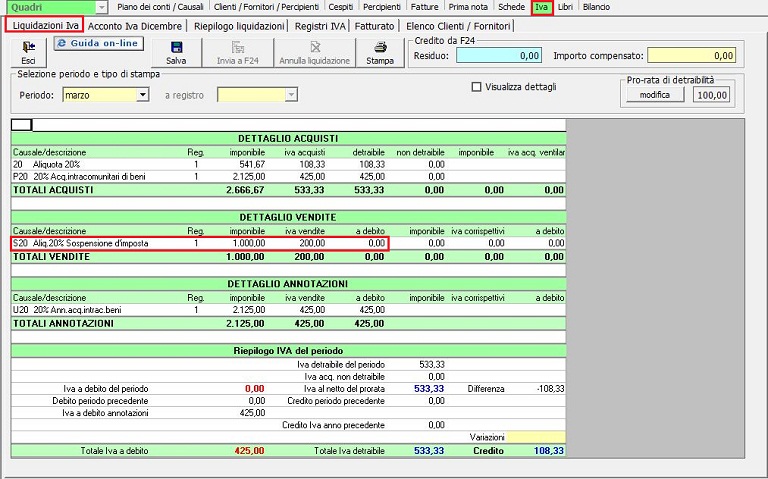Image resolution: width=768 pixels, height=479 pixels.
Task: Select the 20 Aliquota 20% purchases row
Action: tap(288, 165)
